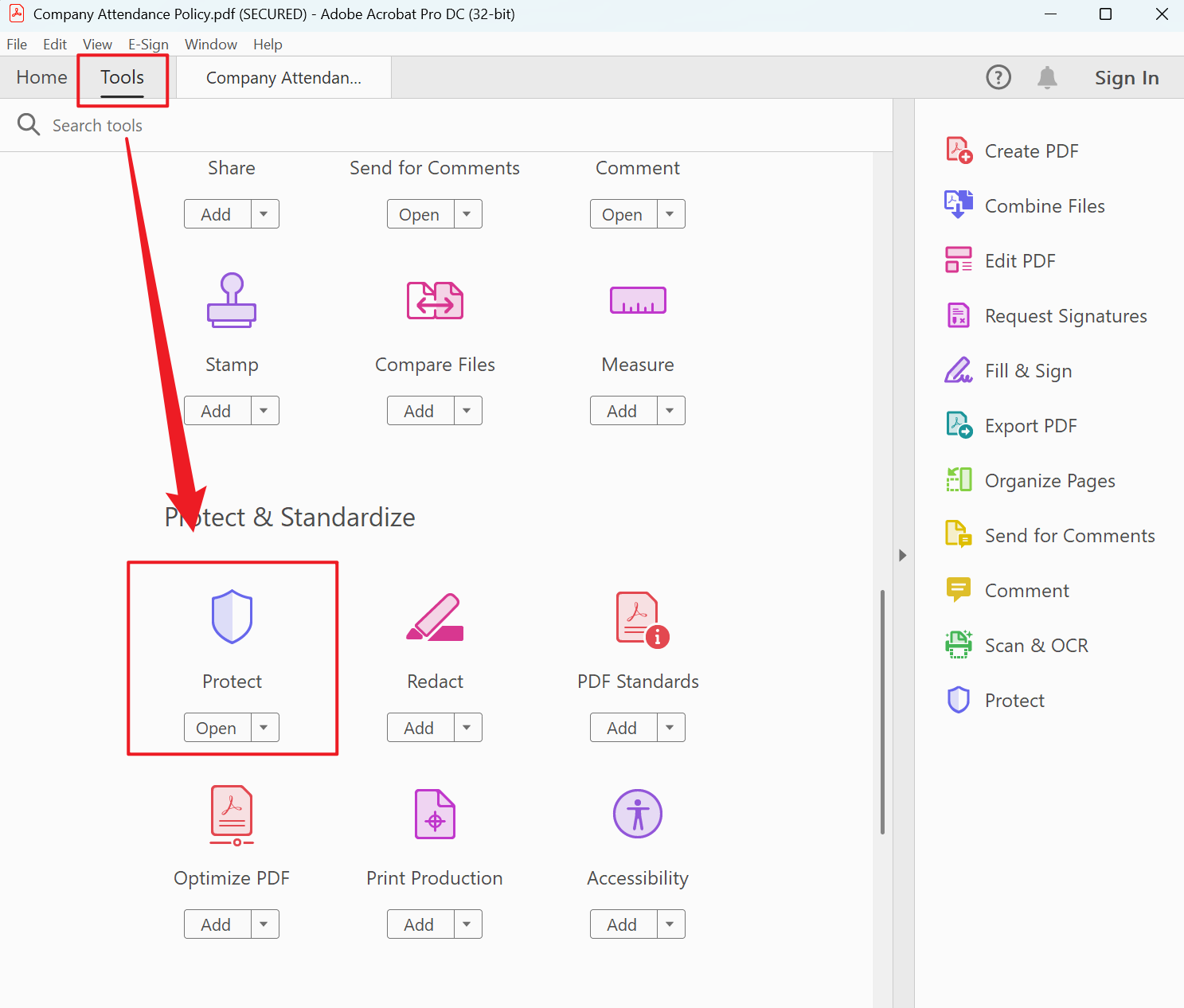Open the notifications bell icon
This screenshot has height=1008, width=1184.
[1047, 77]
